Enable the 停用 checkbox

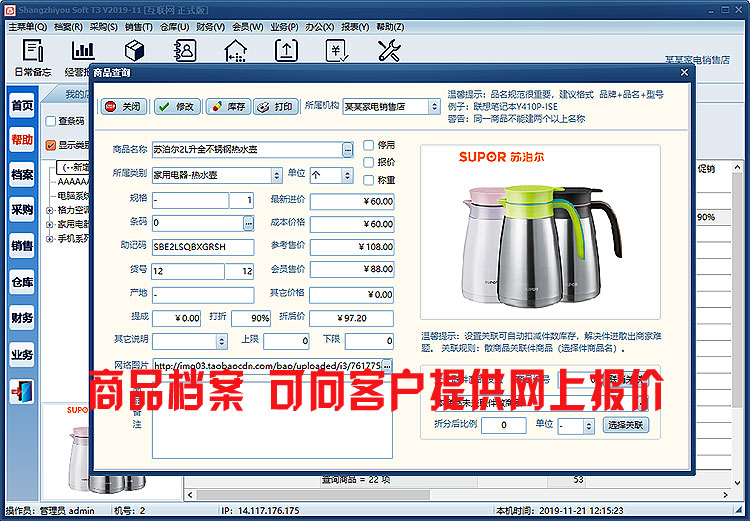[368, 145]
